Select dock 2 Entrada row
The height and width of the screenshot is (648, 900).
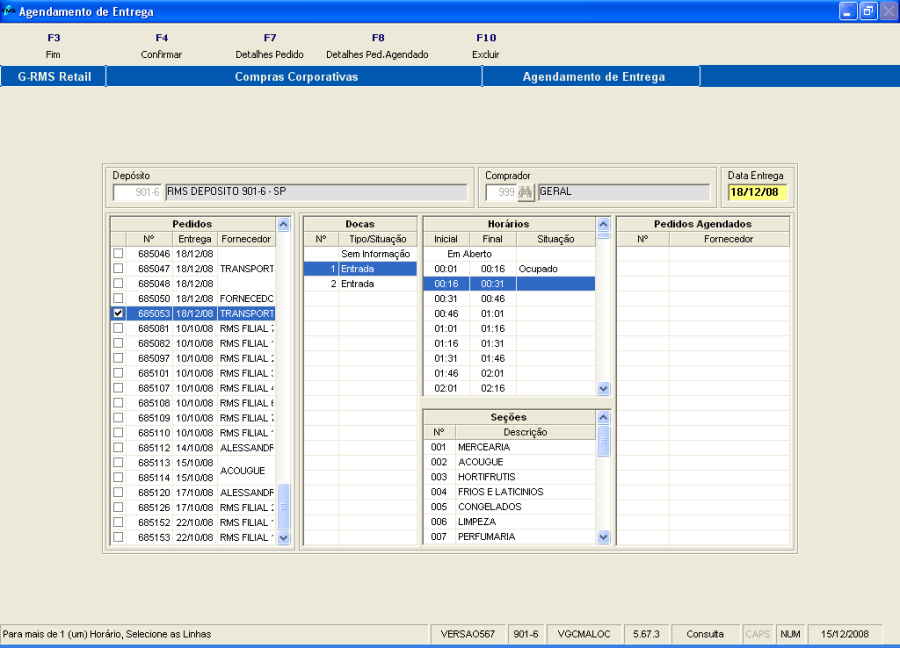pos(358,284)
